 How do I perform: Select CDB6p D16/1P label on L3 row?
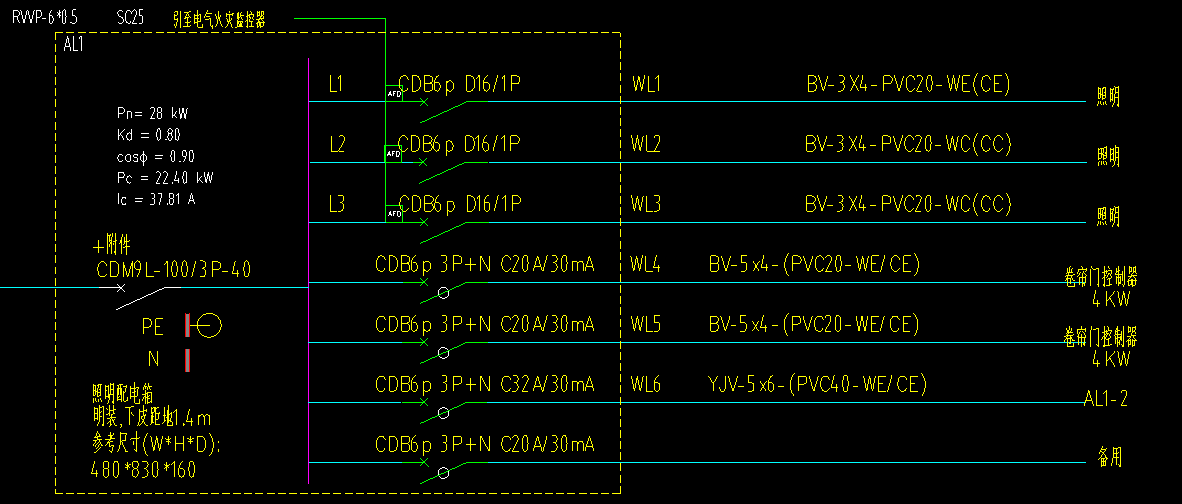pyautogui.click(x=460, y=203)
